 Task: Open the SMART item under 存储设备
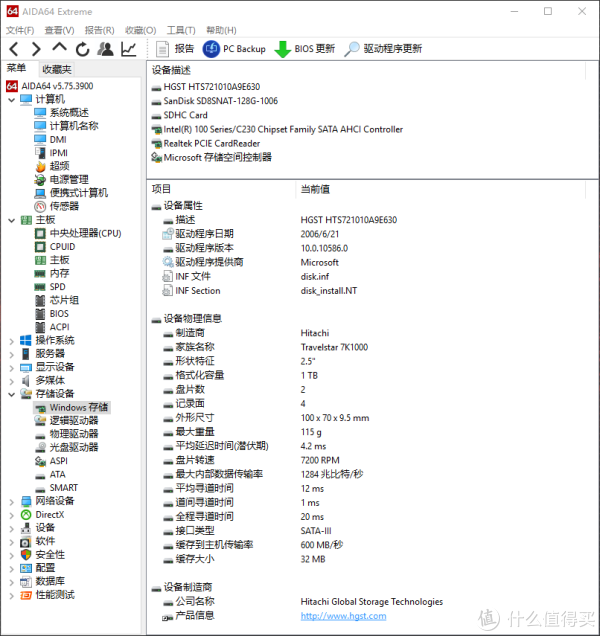coord(63,488)
